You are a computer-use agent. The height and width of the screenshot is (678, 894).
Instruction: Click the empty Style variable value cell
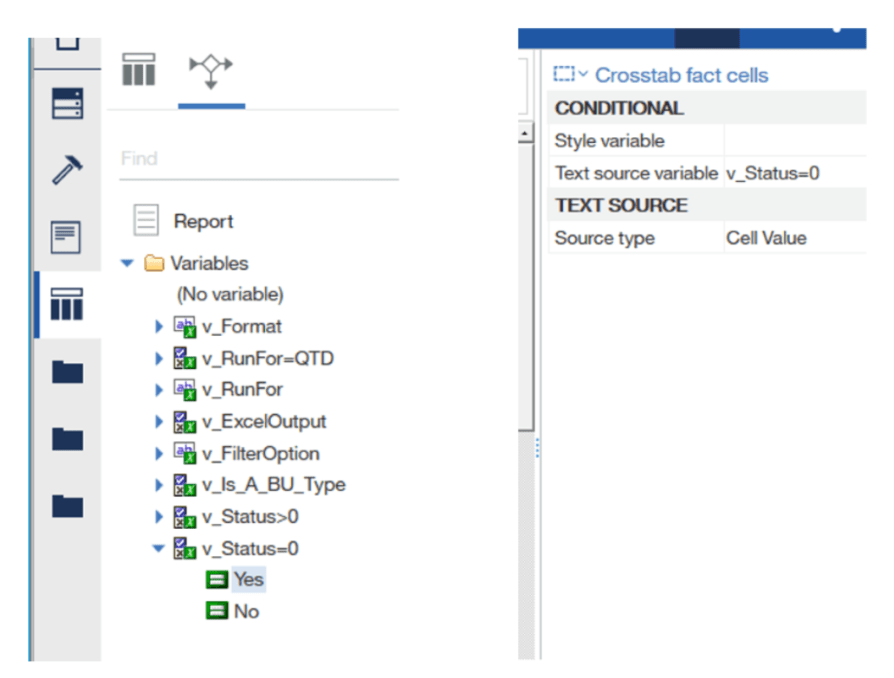[795, 141]
